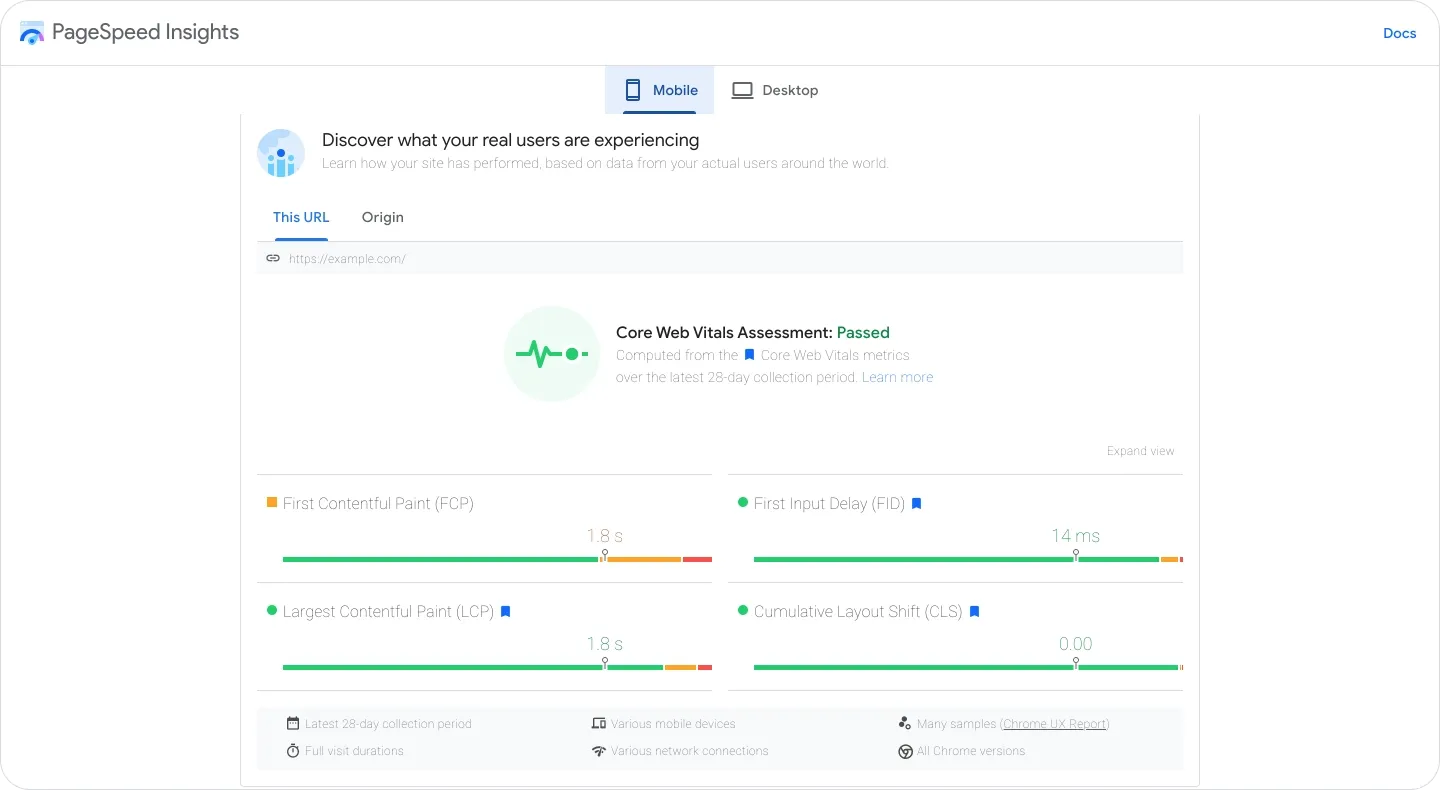Click the Latest 28-day collection period text
The height and width of the screenshot is (790, 1440).
pos(388,724)
